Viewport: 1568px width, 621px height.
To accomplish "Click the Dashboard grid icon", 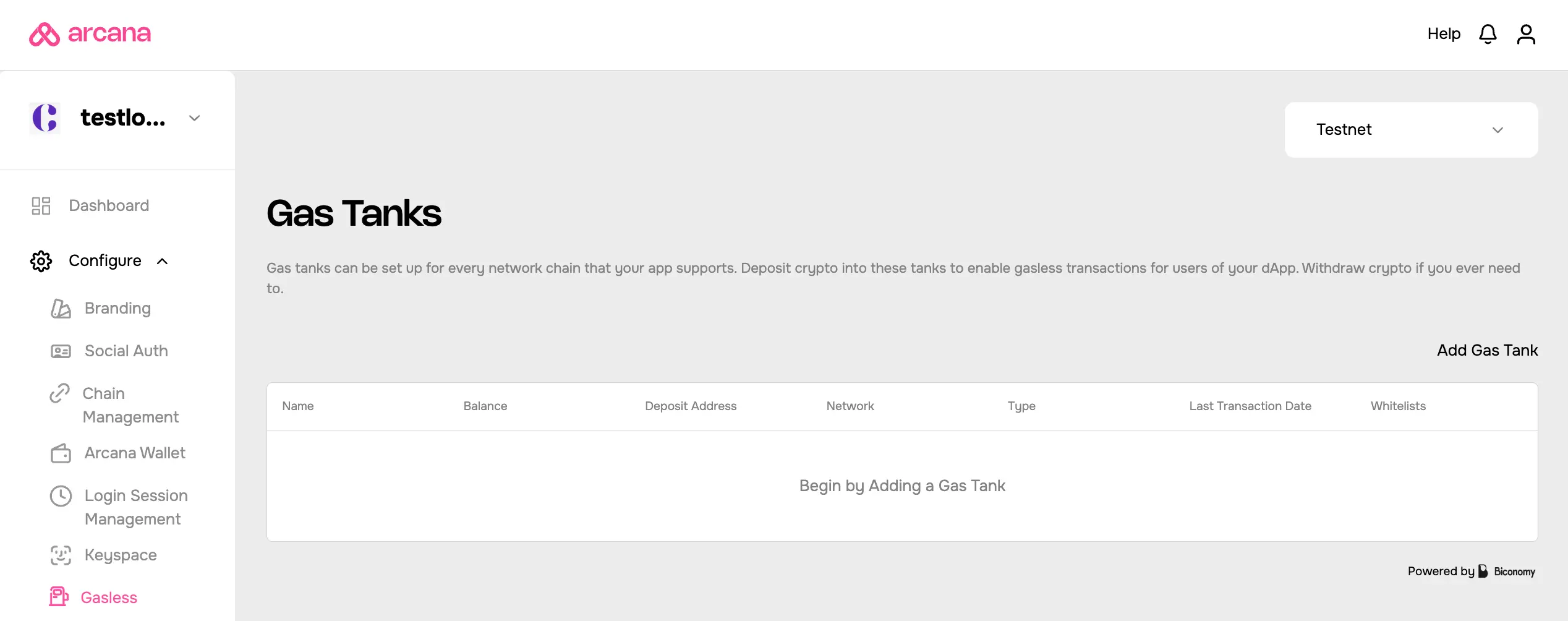I will (41, 206).
